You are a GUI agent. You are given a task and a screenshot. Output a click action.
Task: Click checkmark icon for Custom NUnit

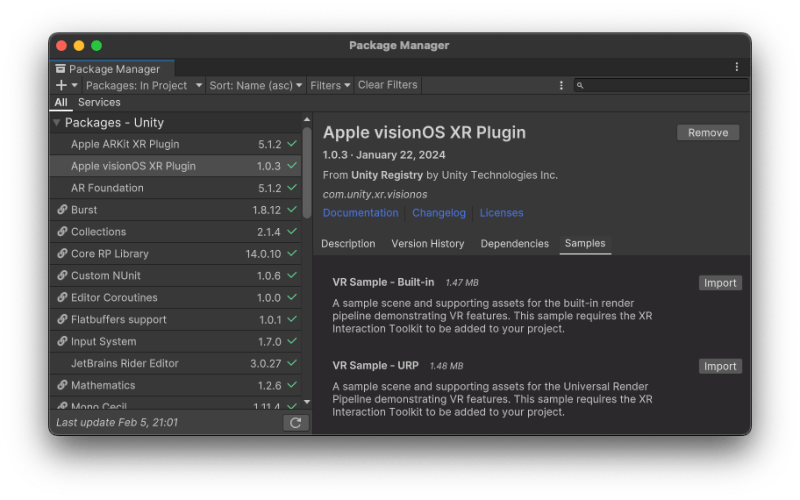click(292, 276)
